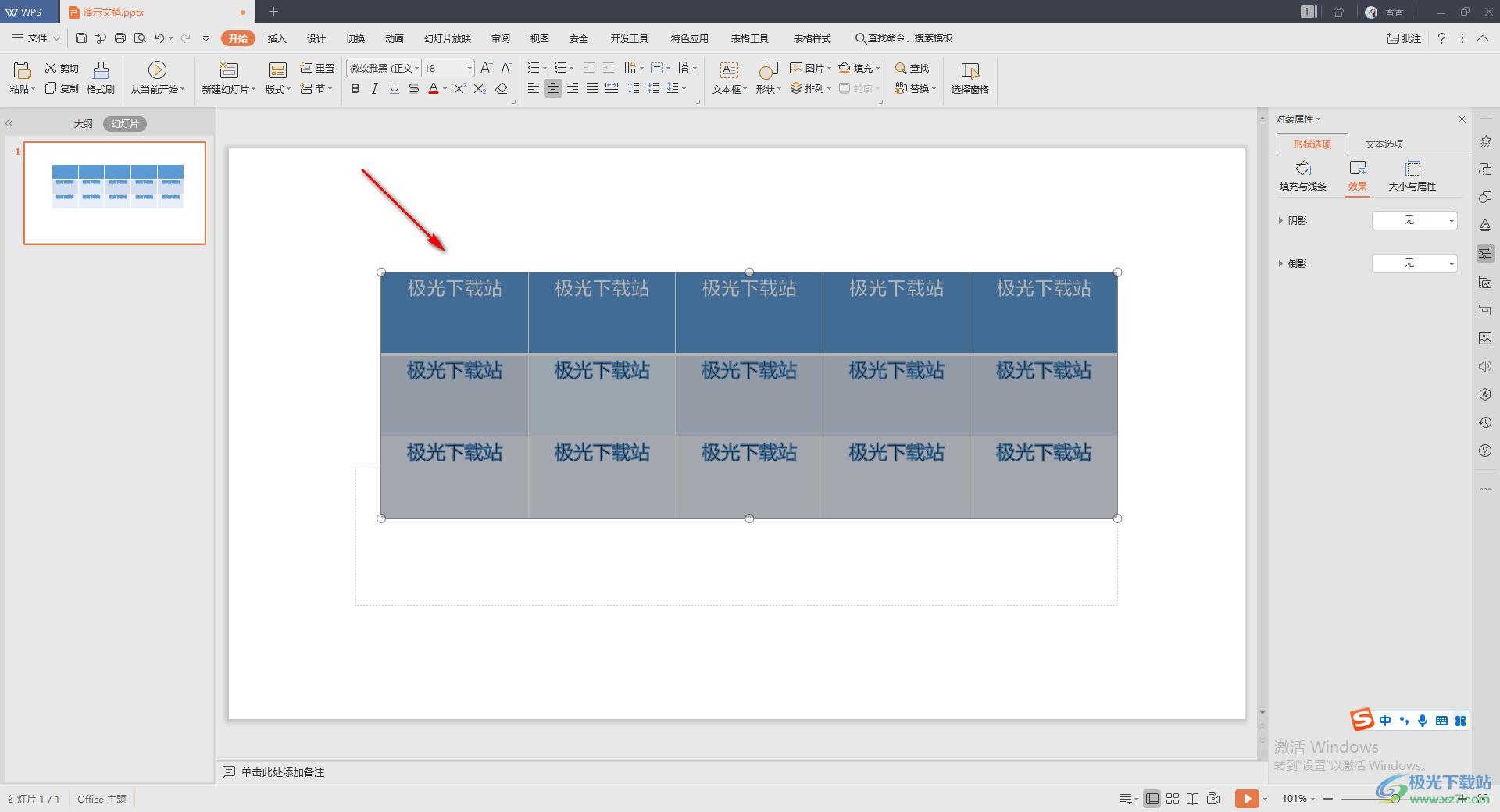
Task: Open the Insert ribbon tab
Action: [277, 38]
